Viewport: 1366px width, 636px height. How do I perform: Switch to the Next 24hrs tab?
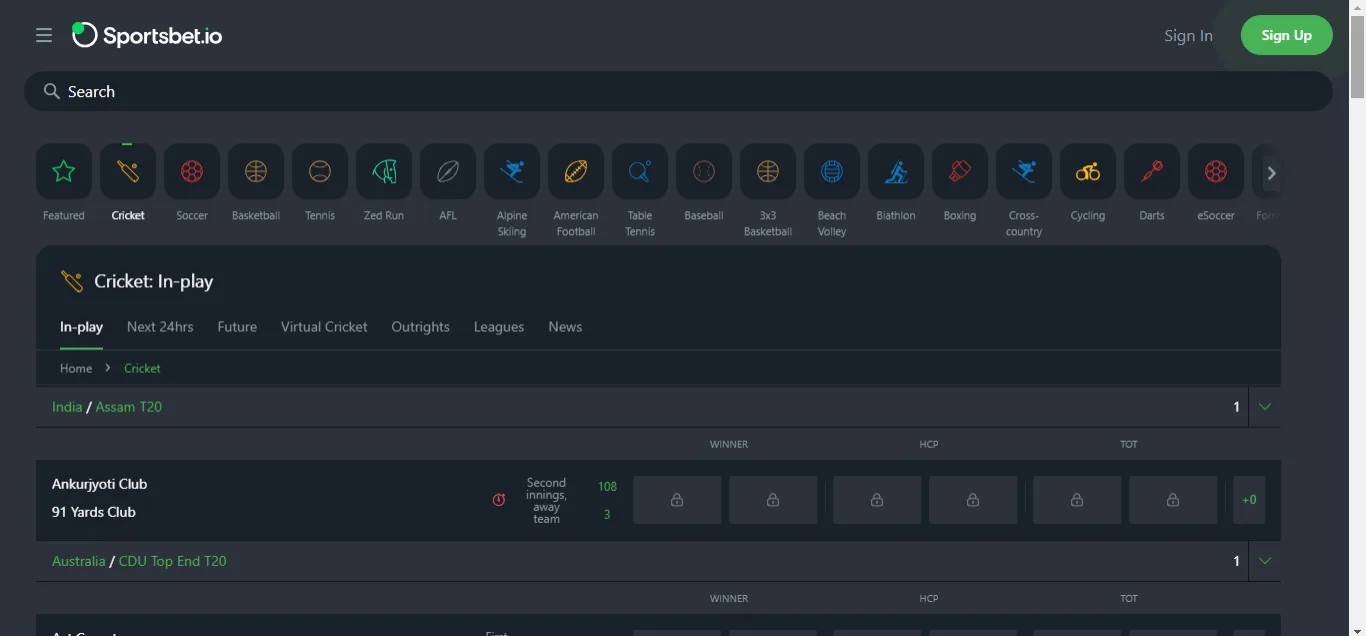click(160, 327)
